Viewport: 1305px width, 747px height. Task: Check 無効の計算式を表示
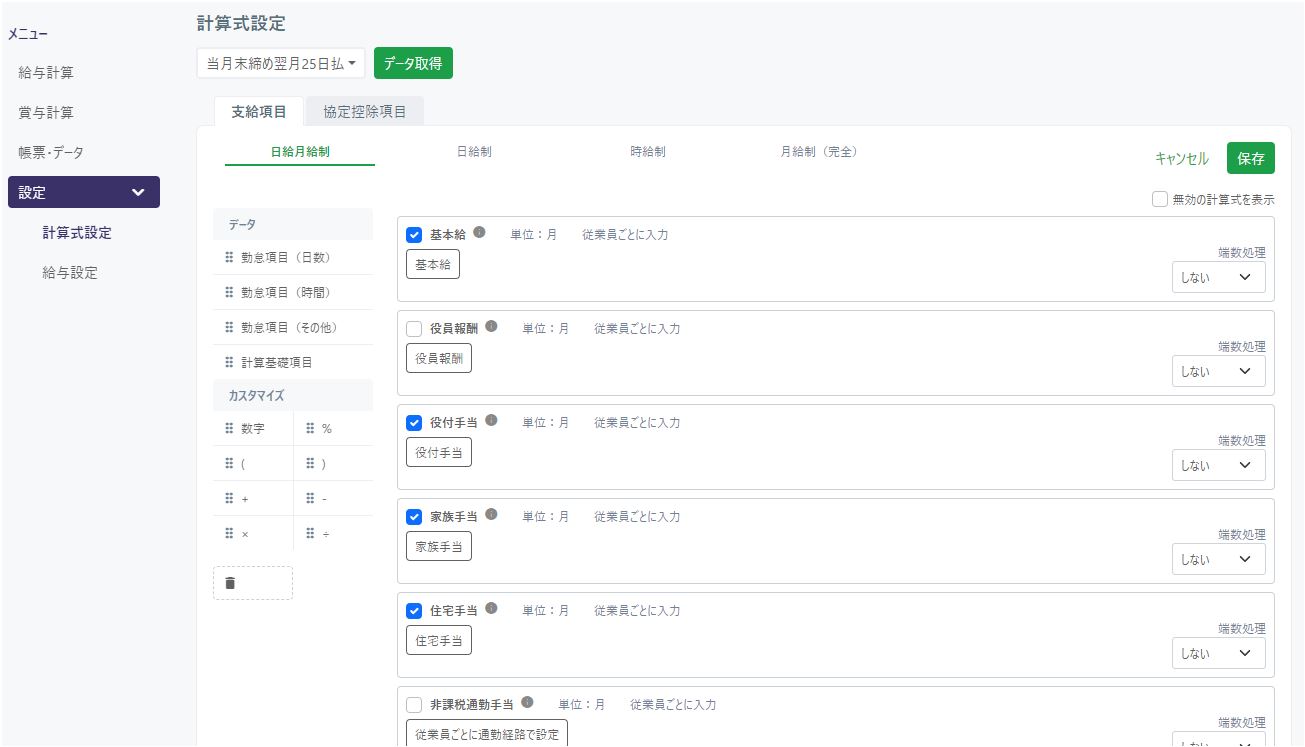[x=1160, y=199]
